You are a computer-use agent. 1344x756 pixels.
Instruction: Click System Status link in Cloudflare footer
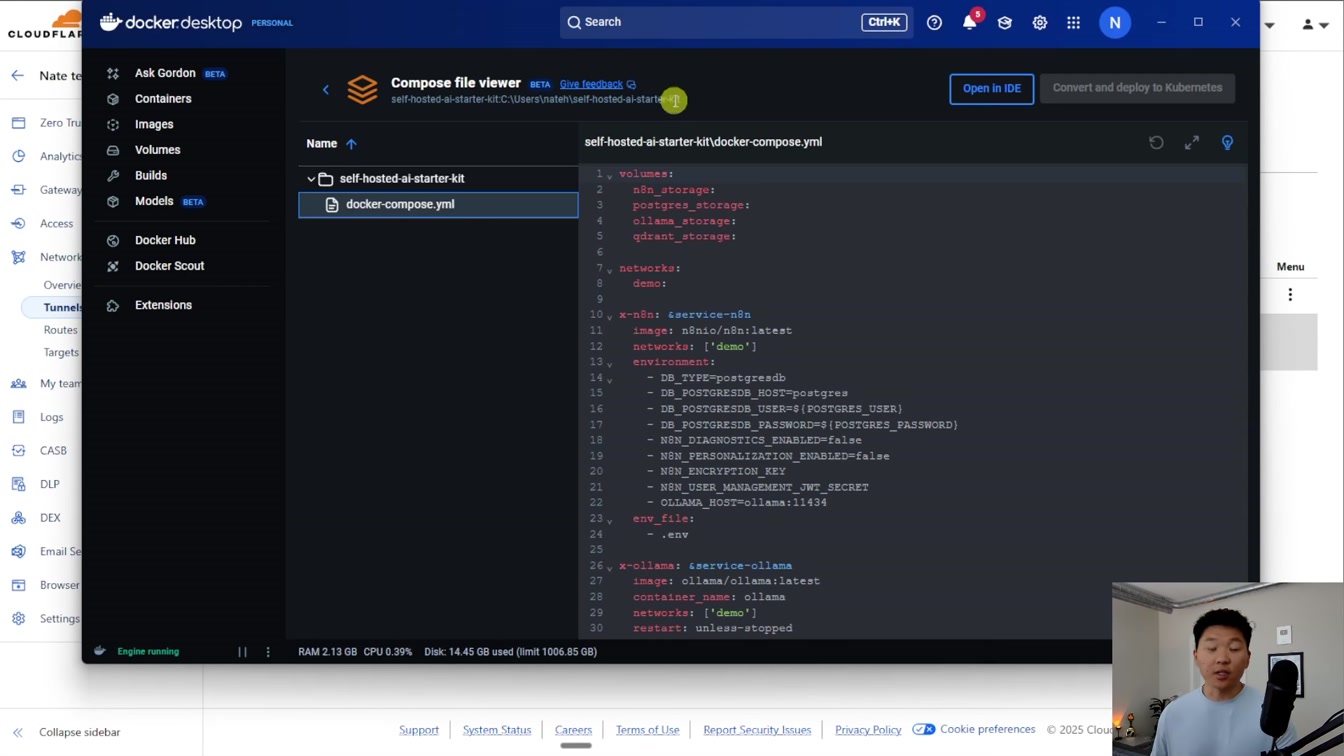pyautogui.click(x=497, y=730)
